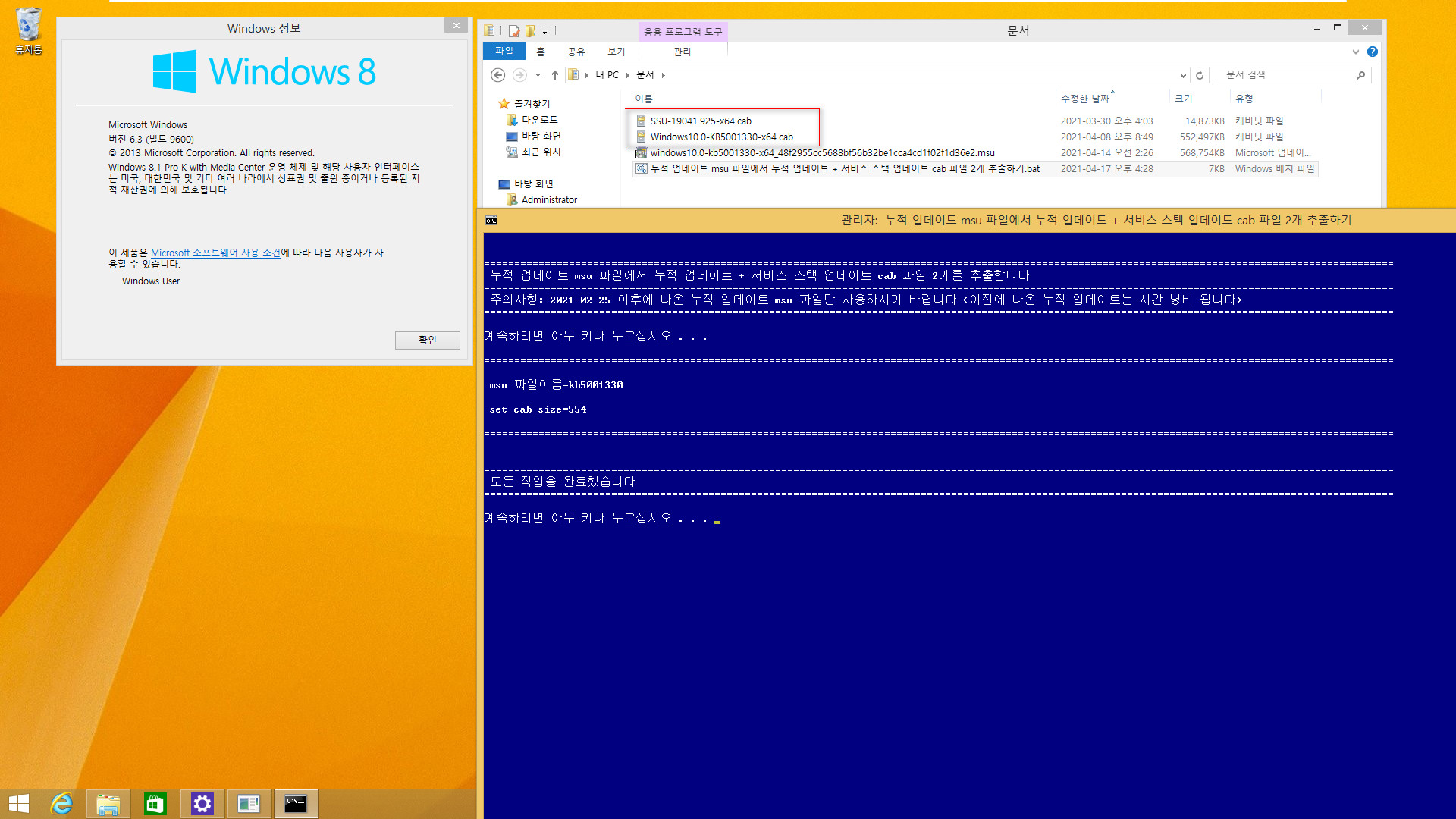Image resolution: width=1456 pixels, height=819 pixels.
Task: Select 즐겨찾기 in the navigation pane
Action: tap(532, 104)
